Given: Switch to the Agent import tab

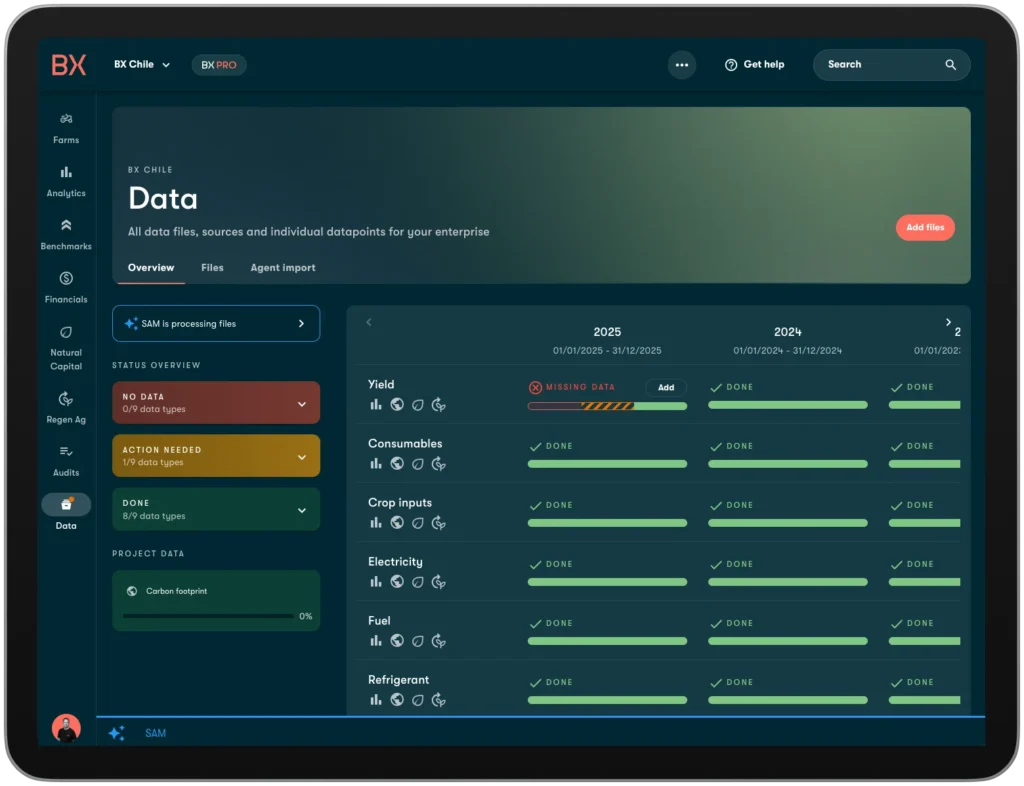Looking at the screenshot, I should (x=282, y=268).
